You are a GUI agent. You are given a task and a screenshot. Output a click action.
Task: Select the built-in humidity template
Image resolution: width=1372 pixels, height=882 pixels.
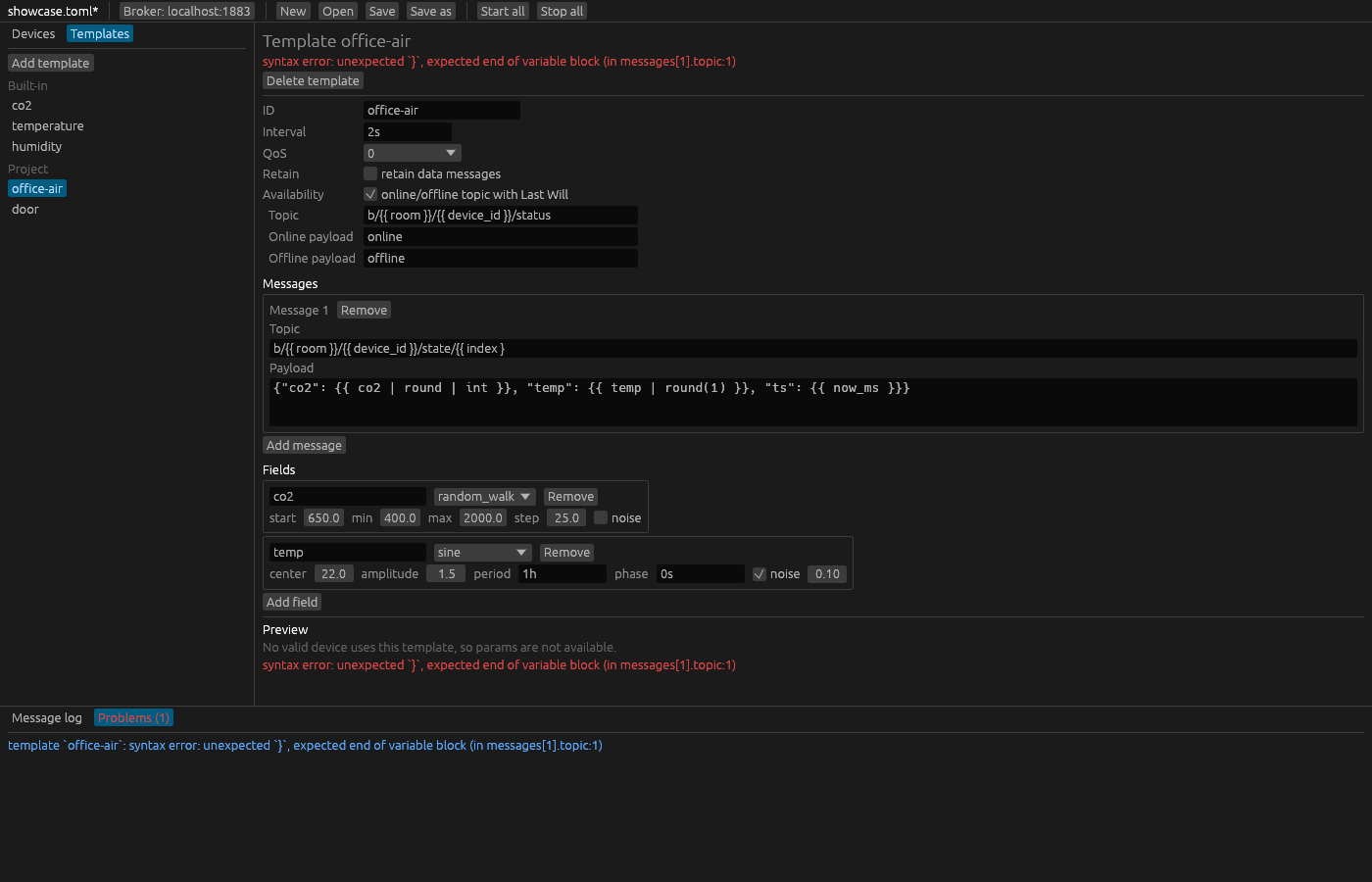(37, 146)
